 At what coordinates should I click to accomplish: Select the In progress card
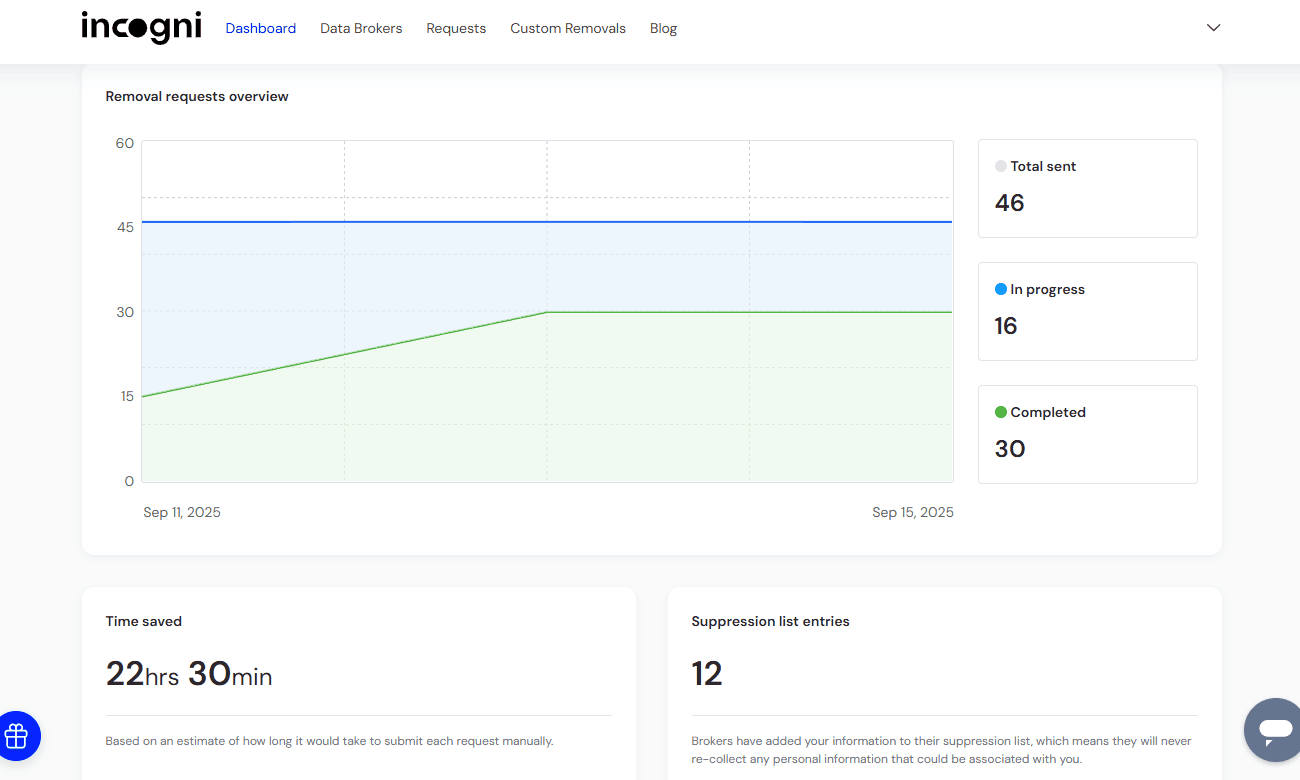tap(1088, 311)
